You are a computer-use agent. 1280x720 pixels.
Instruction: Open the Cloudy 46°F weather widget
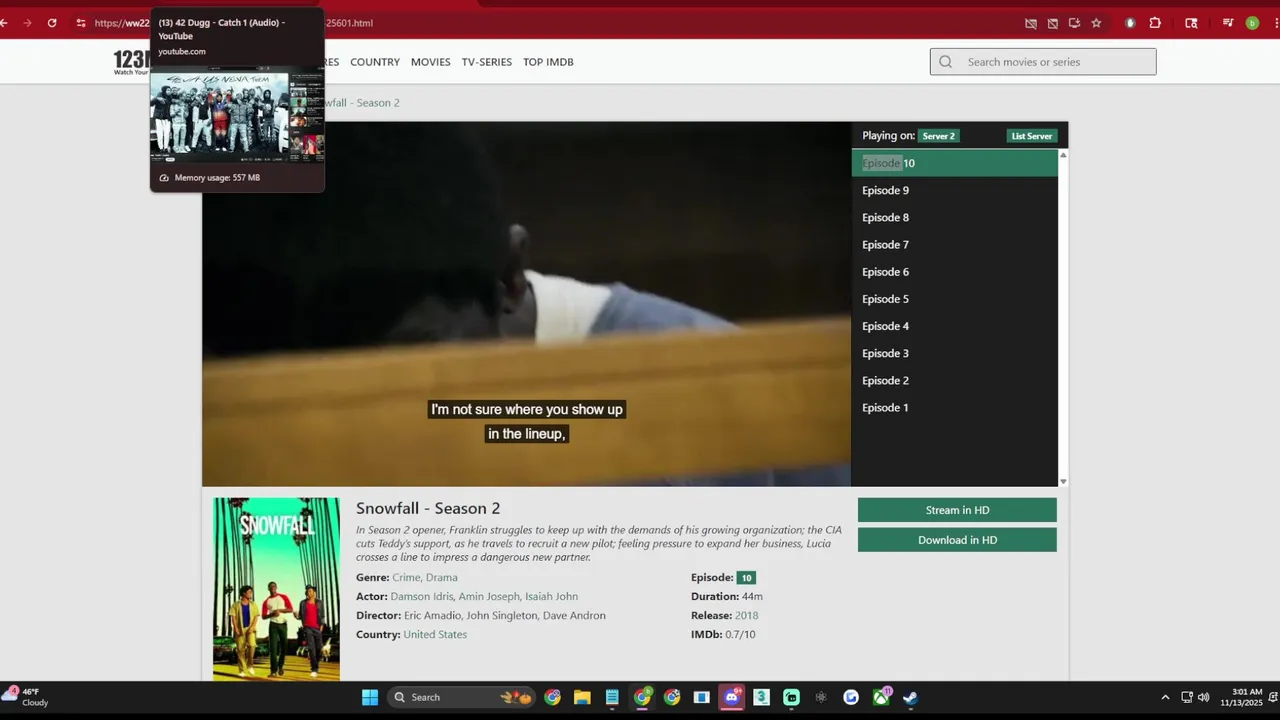[x=27, y=697]
